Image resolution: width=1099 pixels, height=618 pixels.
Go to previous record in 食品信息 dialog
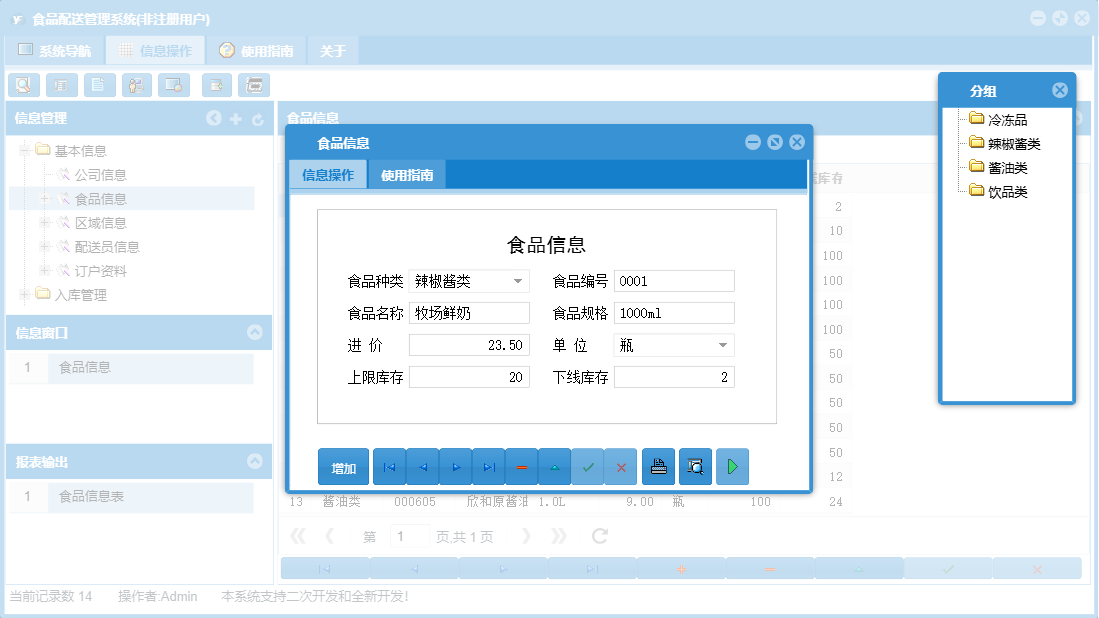(423, 467)
